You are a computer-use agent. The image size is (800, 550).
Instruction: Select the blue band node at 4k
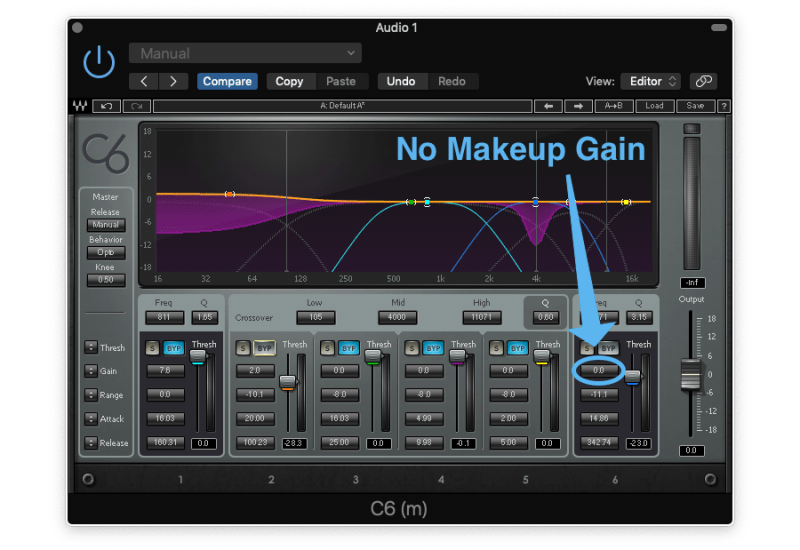(535, 202)
